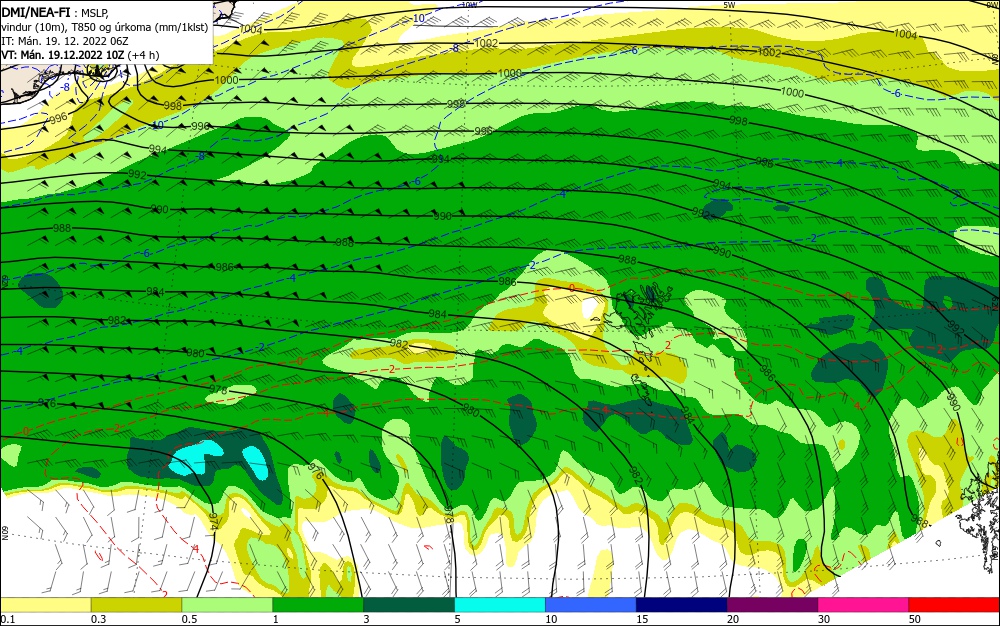Click the "30" legend value label
1000x626 pixels.
point(824,619)
